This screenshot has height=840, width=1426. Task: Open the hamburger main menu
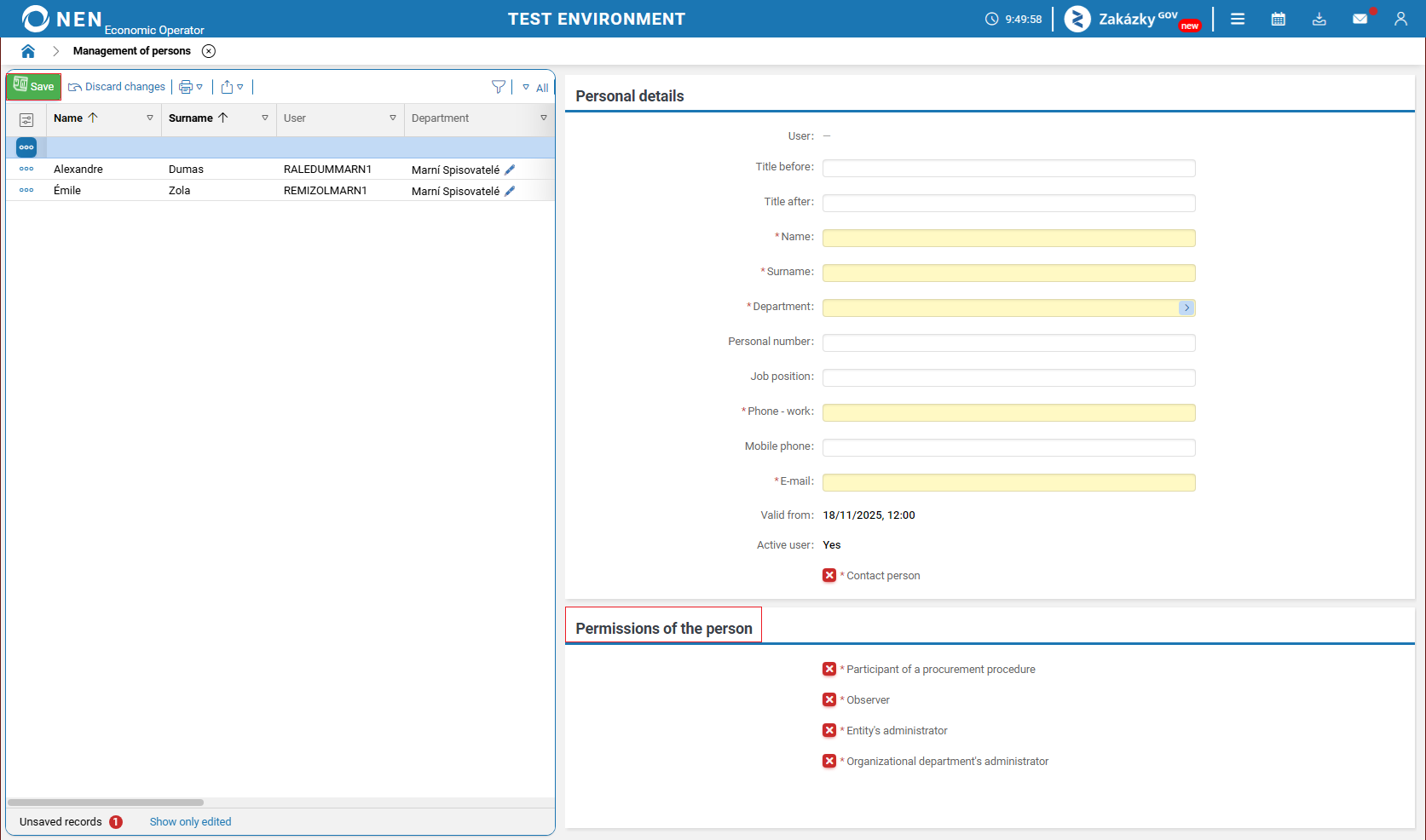(x=1238, y=19)
